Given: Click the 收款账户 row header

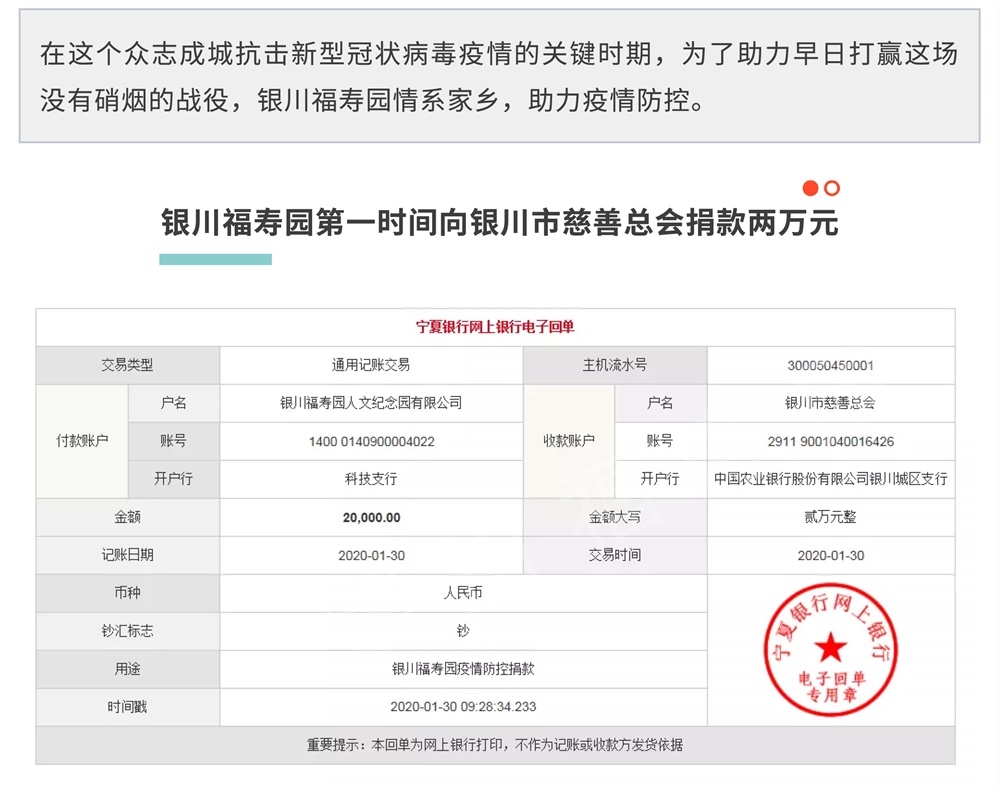Looking at the screenshot, I should (569, 441).
